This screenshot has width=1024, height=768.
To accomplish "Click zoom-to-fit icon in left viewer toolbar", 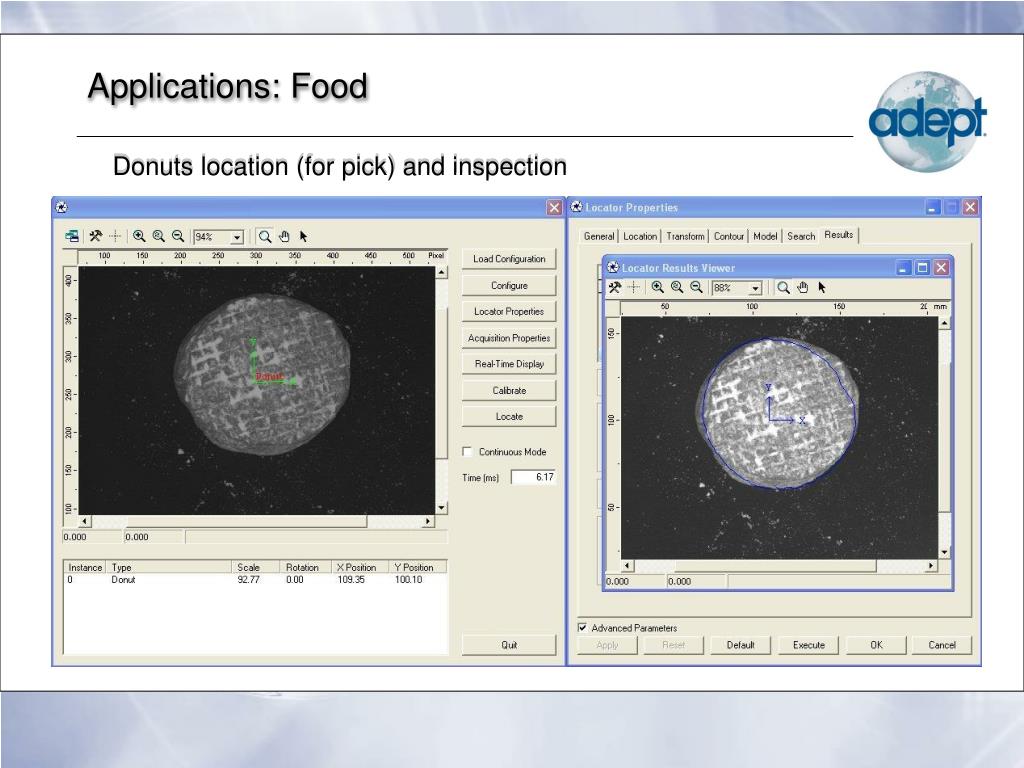I will (x=158, y=236).
